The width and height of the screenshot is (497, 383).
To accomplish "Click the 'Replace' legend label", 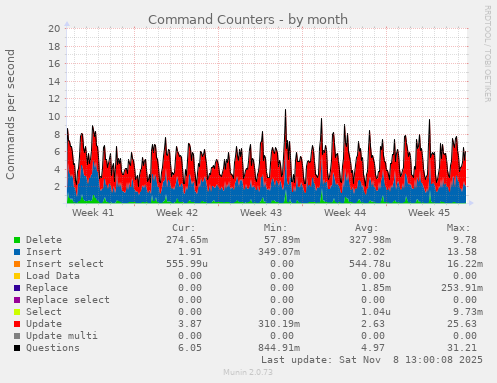I will pyautogui.click(x=47, y=288).
